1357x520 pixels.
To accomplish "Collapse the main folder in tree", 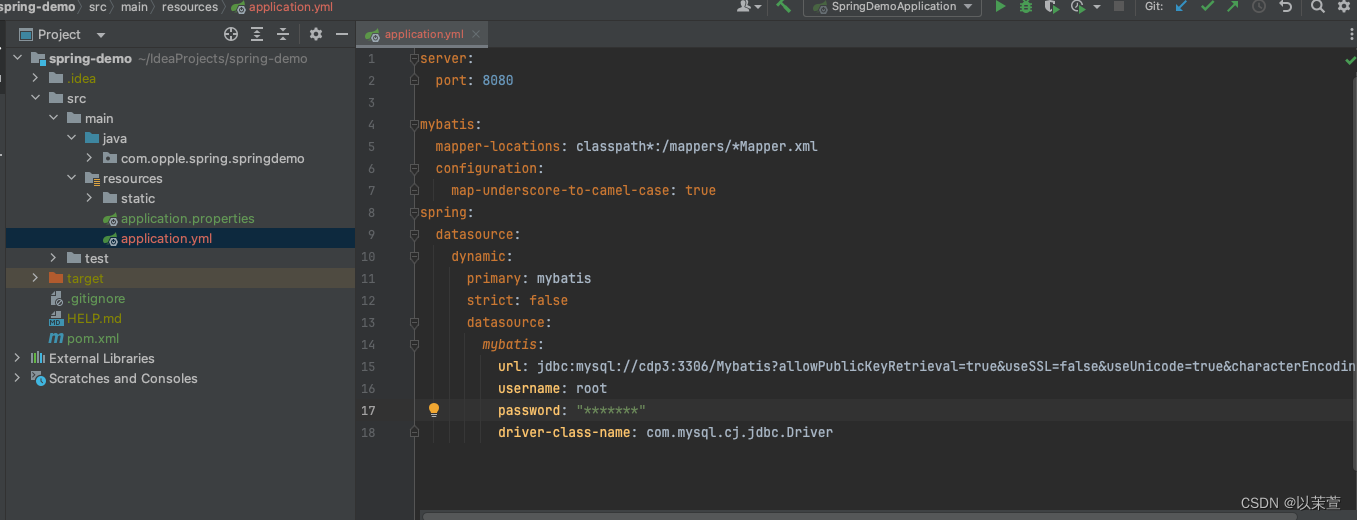I will [x=53, y=118].
